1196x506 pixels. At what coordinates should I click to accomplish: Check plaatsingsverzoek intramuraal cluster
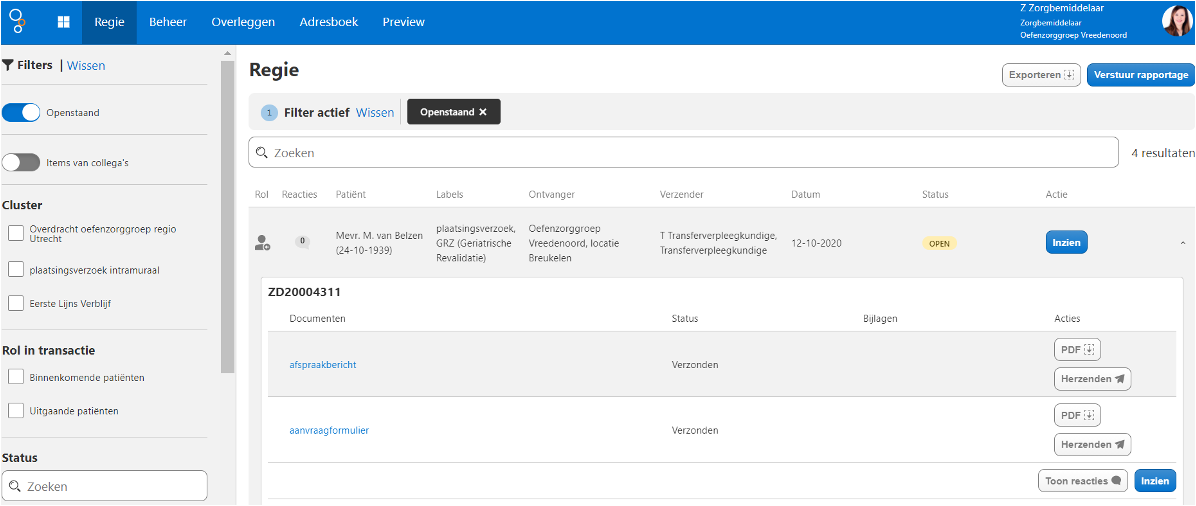click(15, 269)
